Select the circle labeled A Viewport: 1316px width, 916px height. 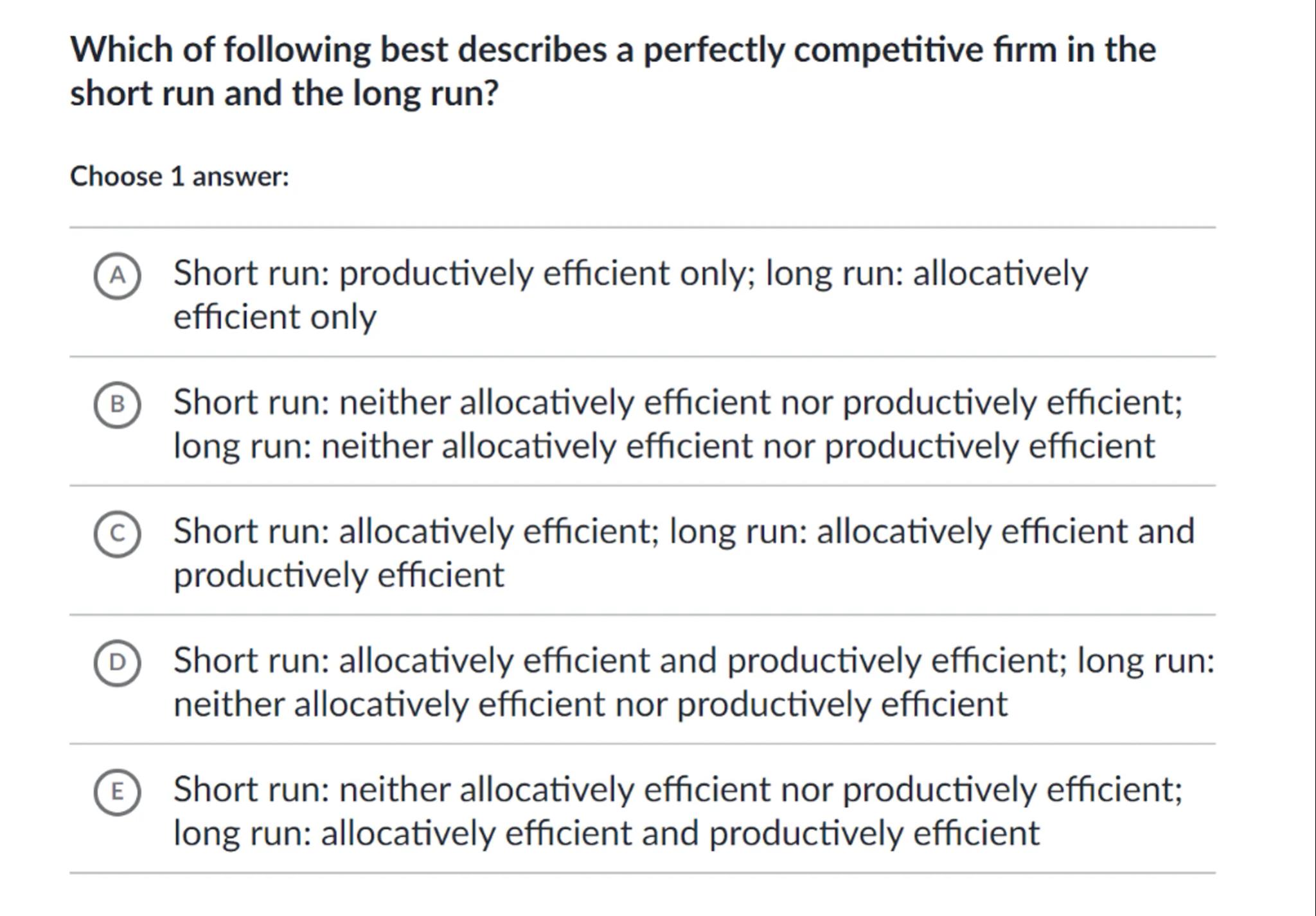(117, 276)
